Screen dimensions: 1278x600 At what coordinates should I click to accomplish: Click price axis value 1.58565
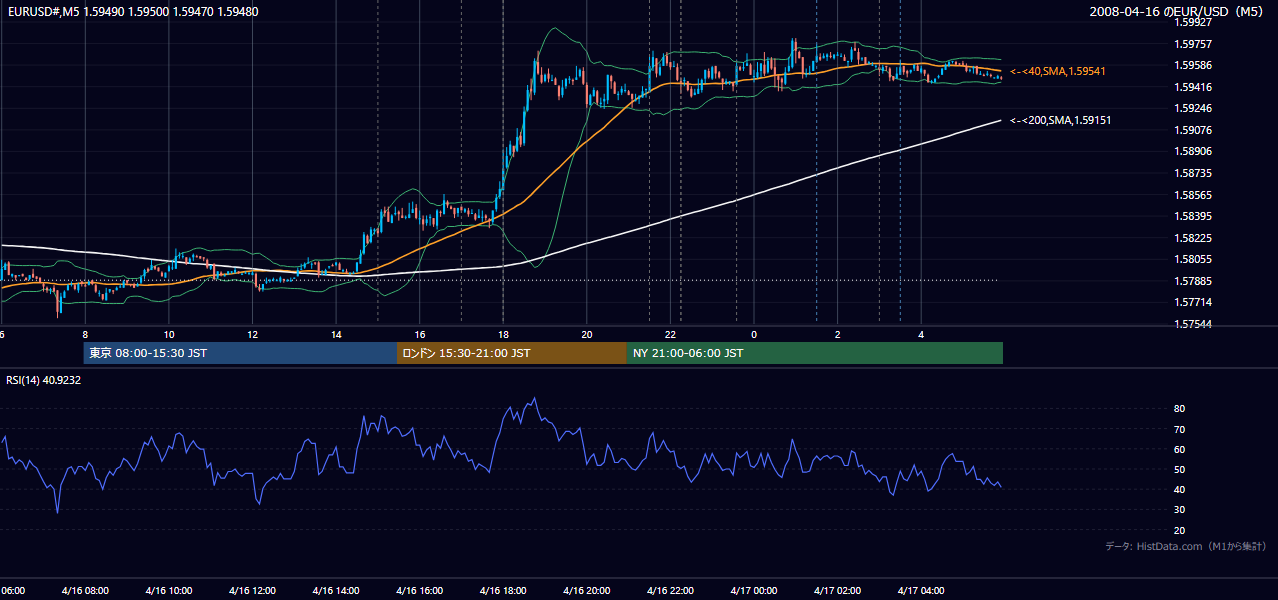(1192, 195)
